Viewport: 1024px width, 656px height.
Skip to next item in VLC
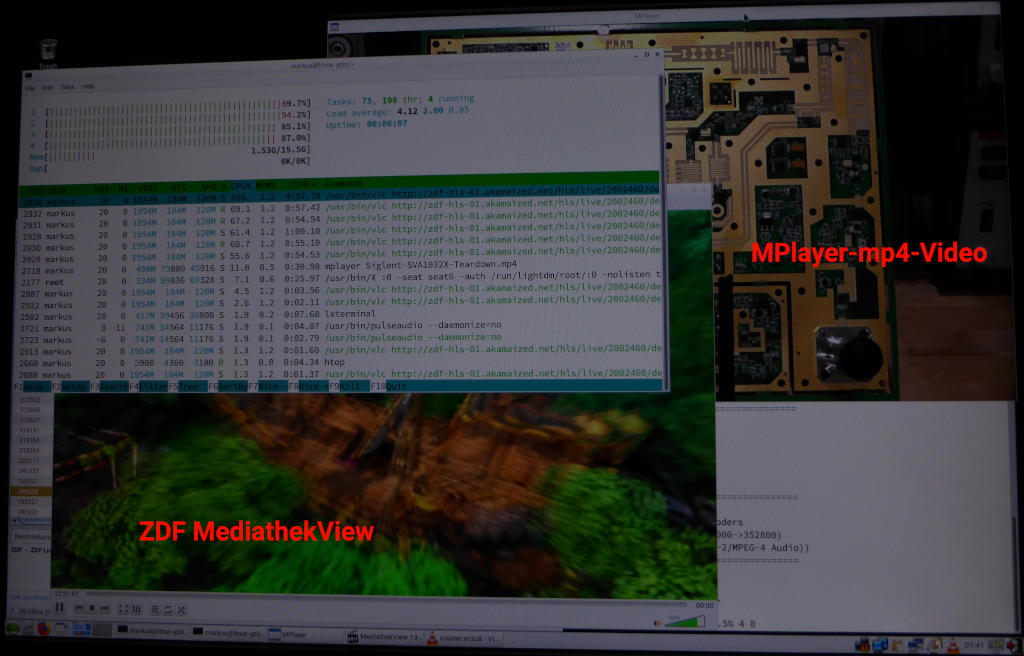[x=105, y=609]
